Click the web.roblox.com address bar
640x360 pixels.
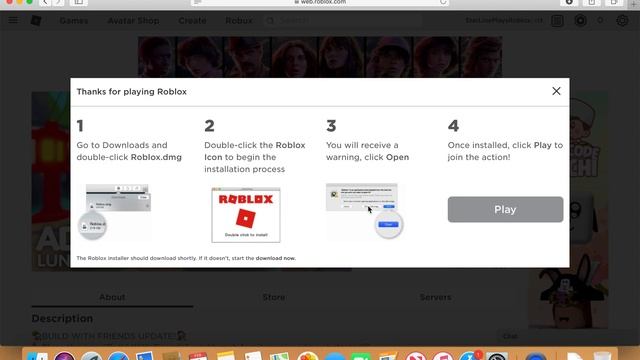(x=320, y=2)
